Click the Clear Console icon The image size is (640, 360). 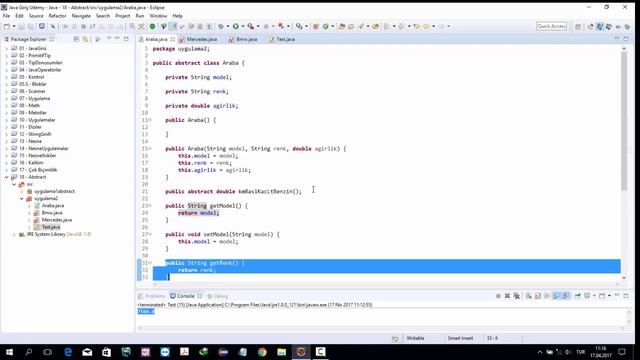(x=529, y=296)
